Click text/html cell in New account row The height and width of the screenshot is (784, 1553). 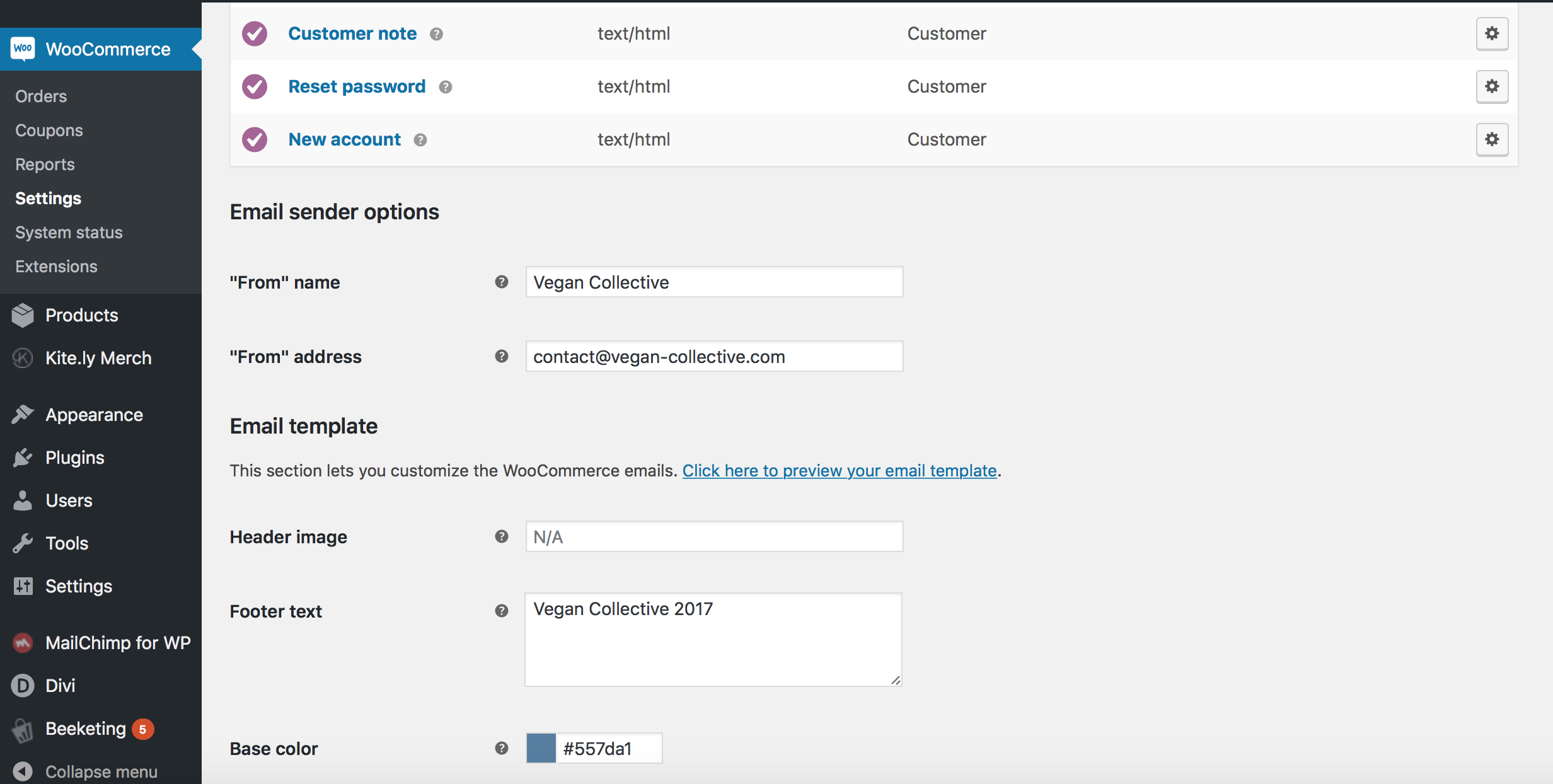coord(633,139)
